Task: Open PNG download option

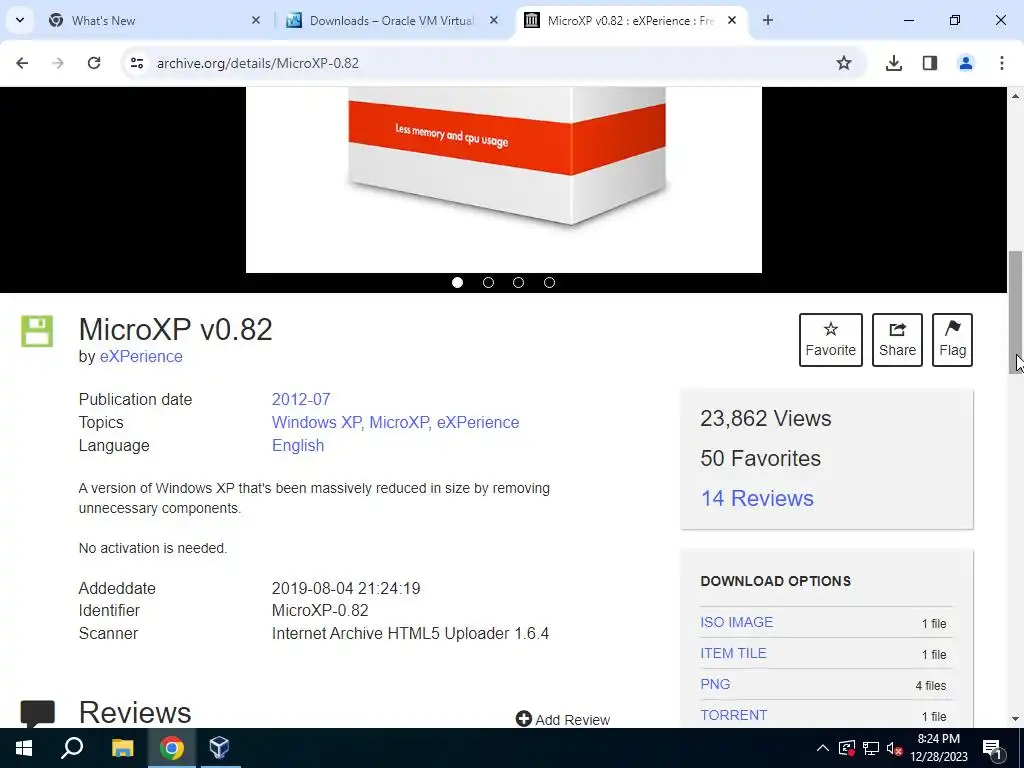Action: pyautogui.click(x=715, y=684)
